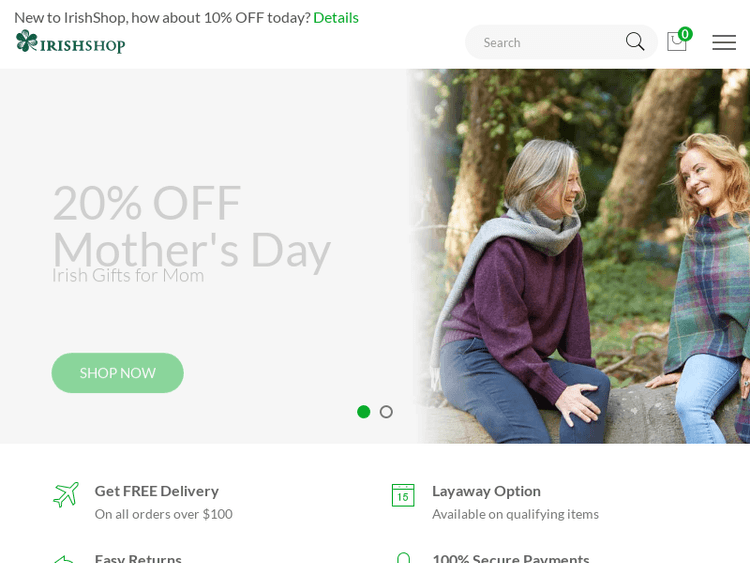
Task: Click the cart item count badge
Action: tap(685, 34)
